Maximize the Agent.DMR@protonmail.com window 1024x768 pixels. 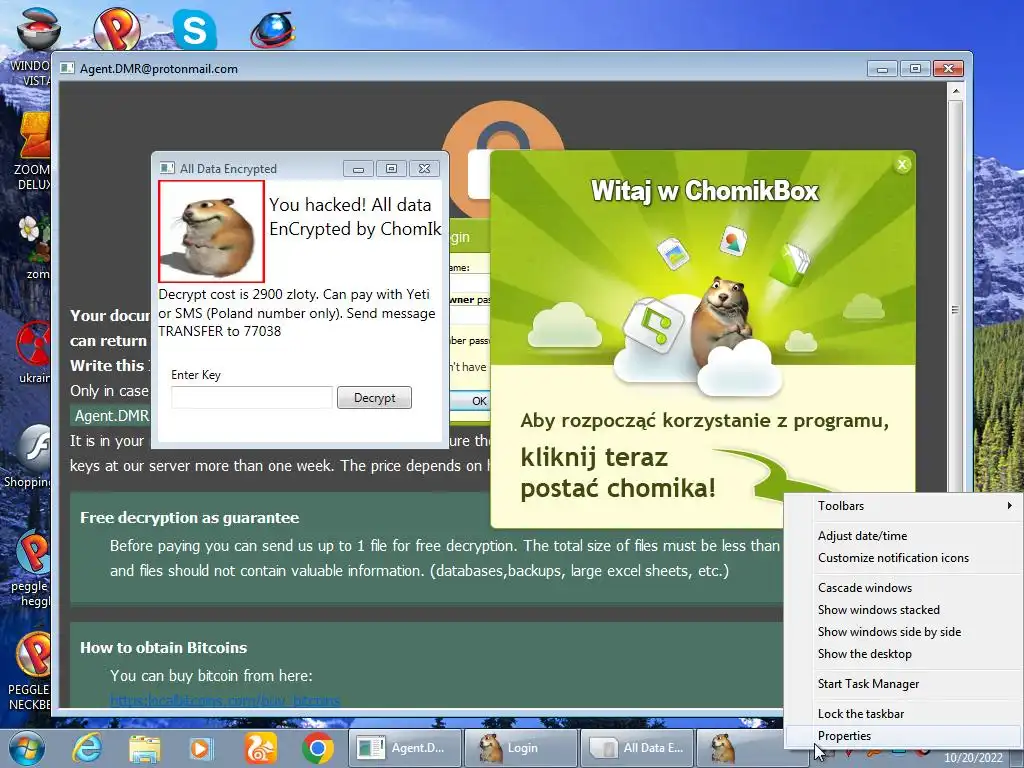(x=915, y=69)
